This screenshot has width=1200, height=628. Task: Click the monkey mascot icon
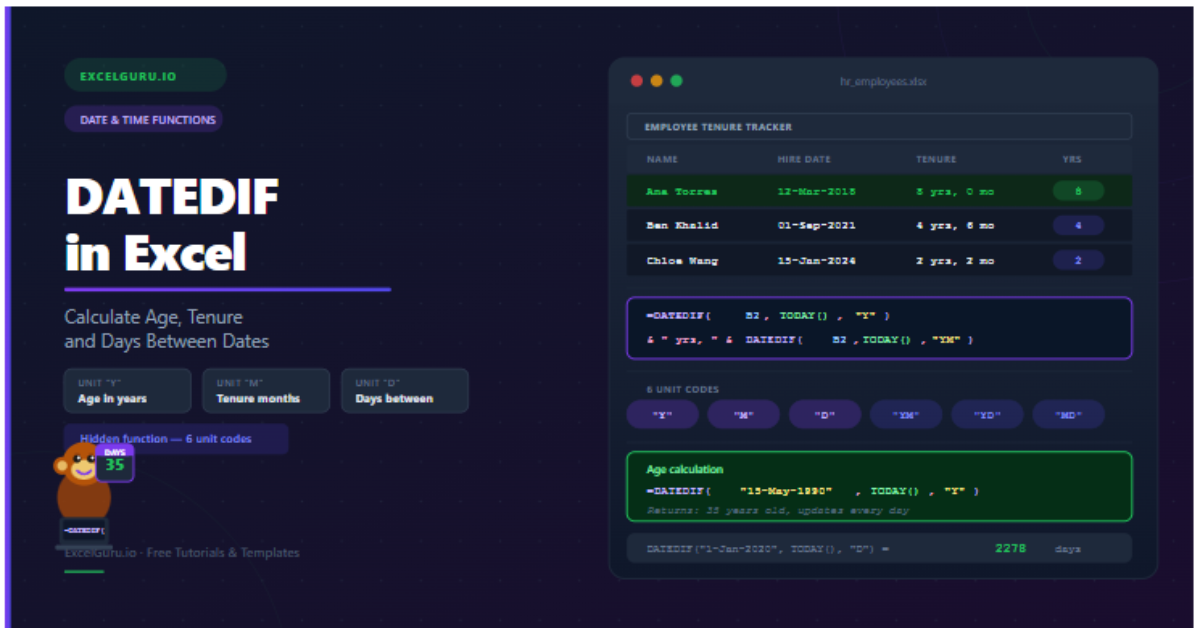tap(80, 485)
